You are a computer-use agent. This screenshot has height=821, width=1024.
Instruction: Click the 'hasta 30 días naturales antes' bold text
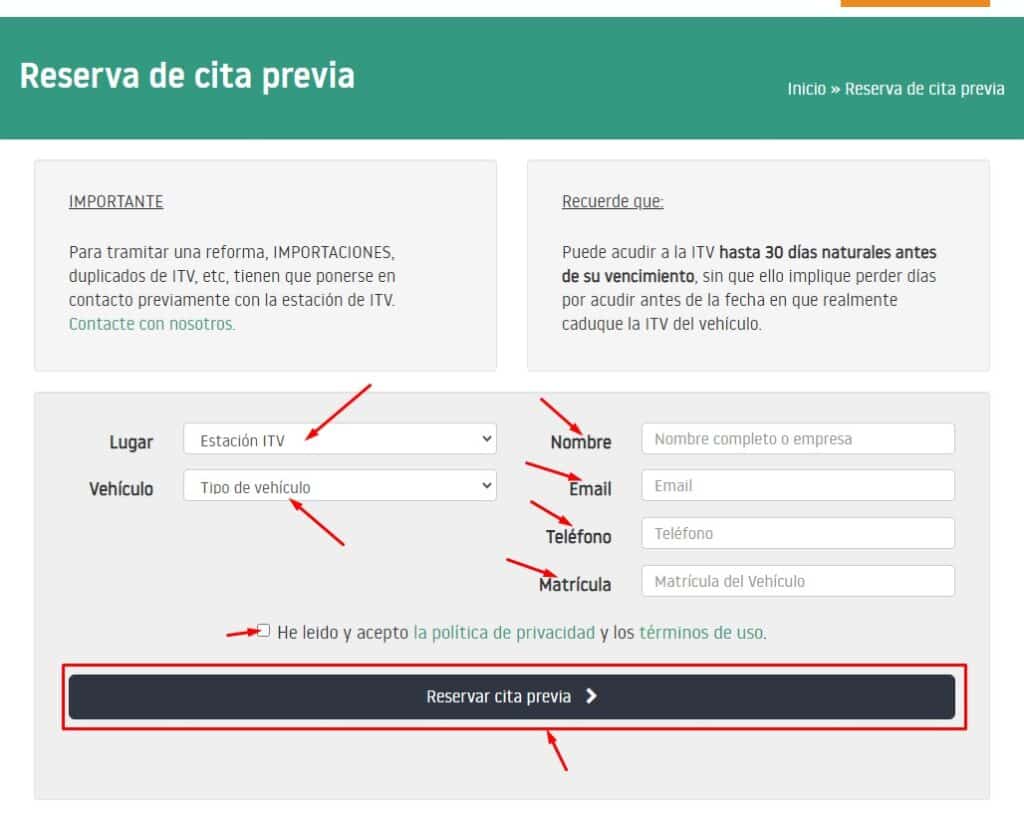tap(827, 252)
